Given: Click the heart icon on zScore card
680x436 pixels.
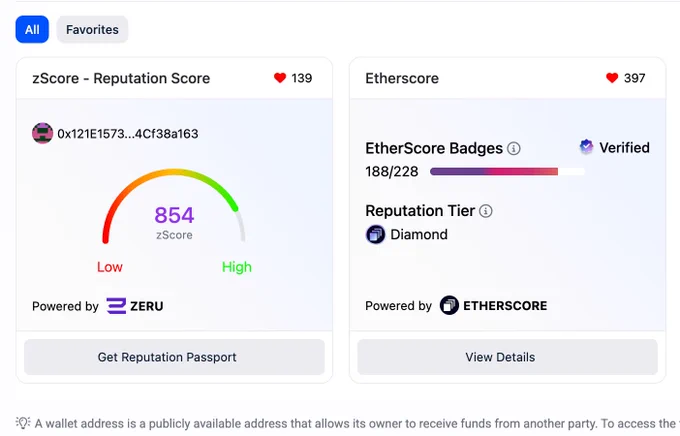Looking at the screenshot, I should tap(280, 78).
